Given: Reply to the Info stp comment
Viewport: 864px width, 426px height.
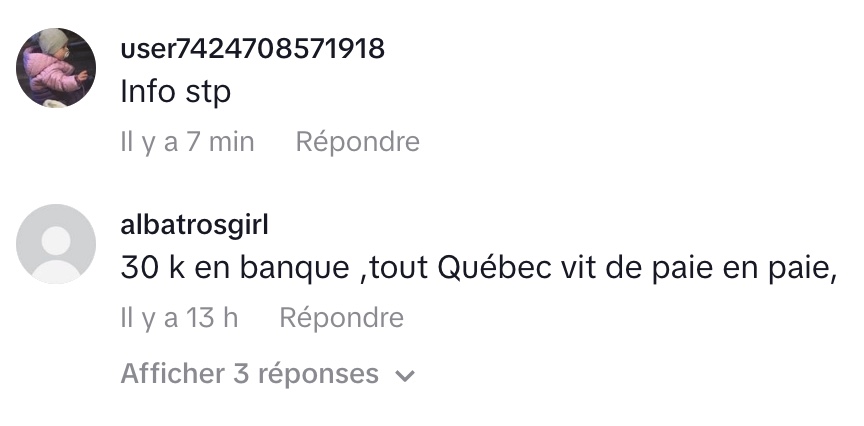Looking at the screenshot, I should tap(358, 142).
